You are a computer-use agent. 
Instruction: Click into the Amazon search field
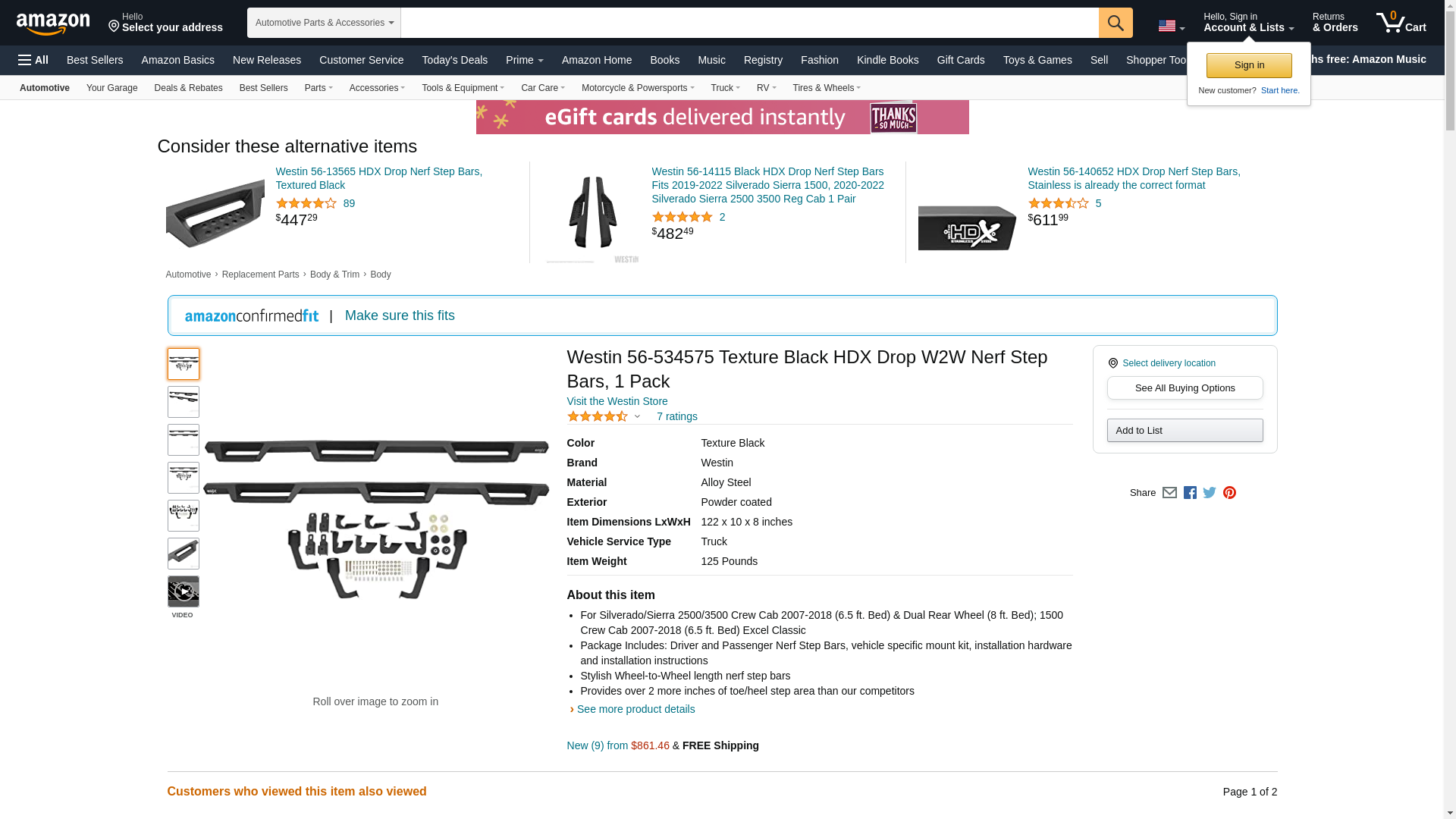(x=749, y=23)
